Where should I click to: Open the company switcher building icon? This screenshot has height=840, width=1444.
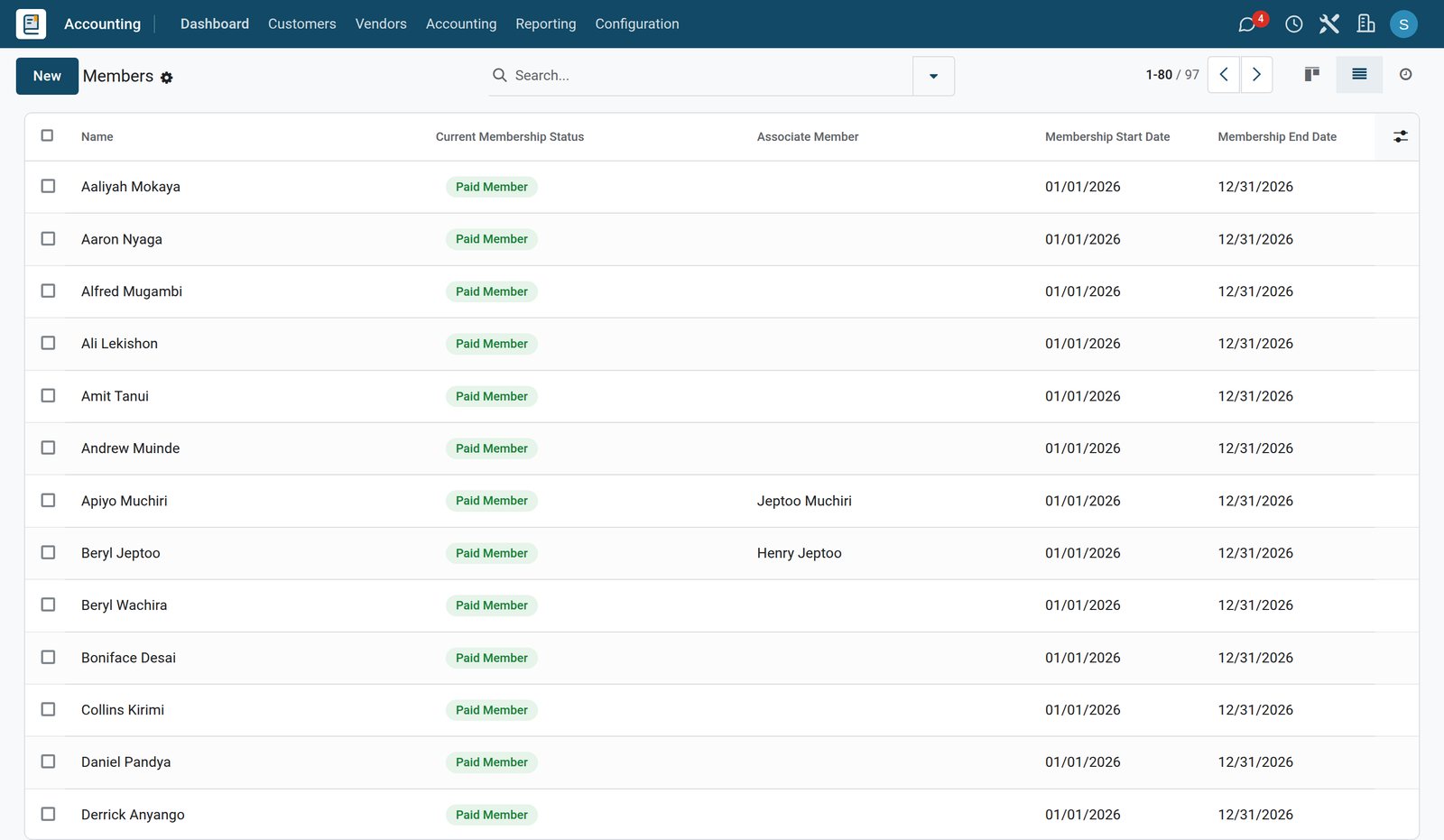point(1366,24)
